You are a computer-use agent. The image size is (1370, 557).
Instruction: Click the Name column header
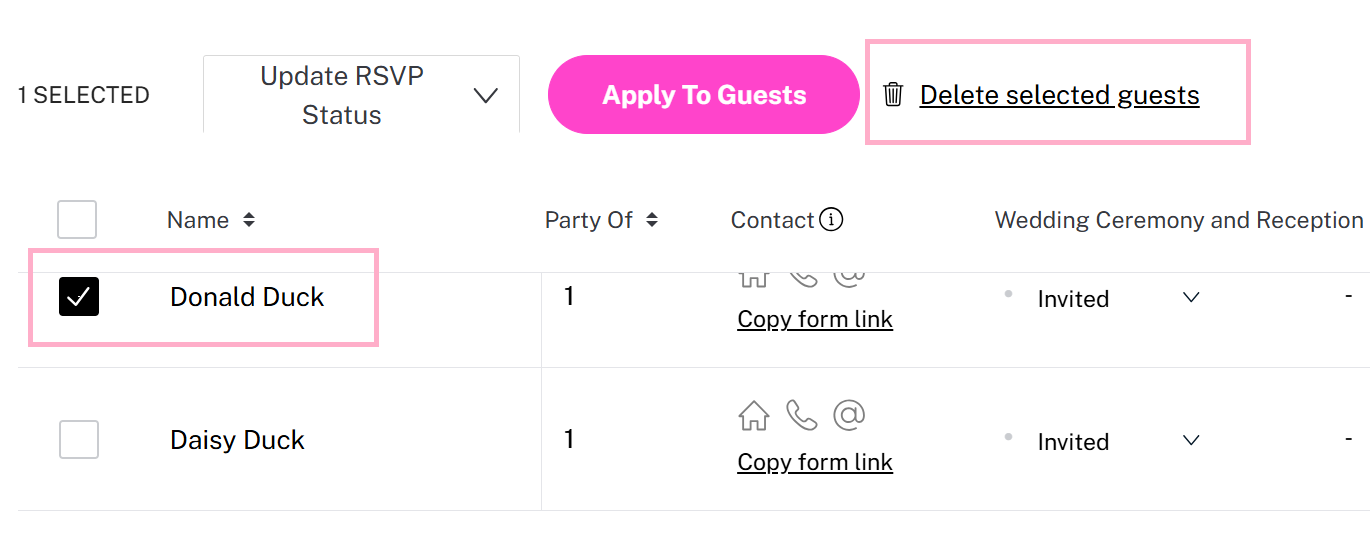tap(198, 220)
